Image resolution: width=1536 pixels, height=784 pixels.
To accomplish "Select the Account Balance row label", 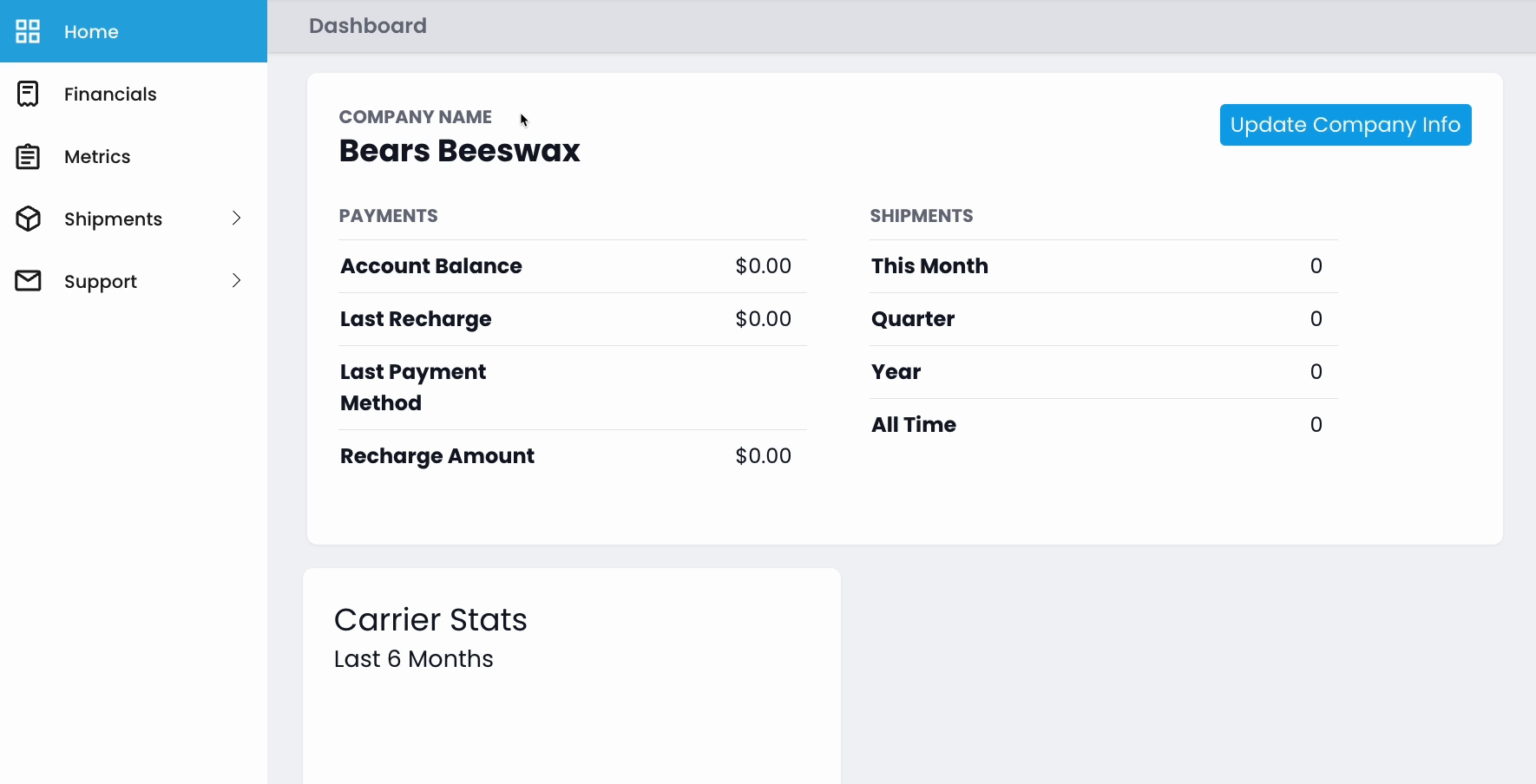I will 431,266.
